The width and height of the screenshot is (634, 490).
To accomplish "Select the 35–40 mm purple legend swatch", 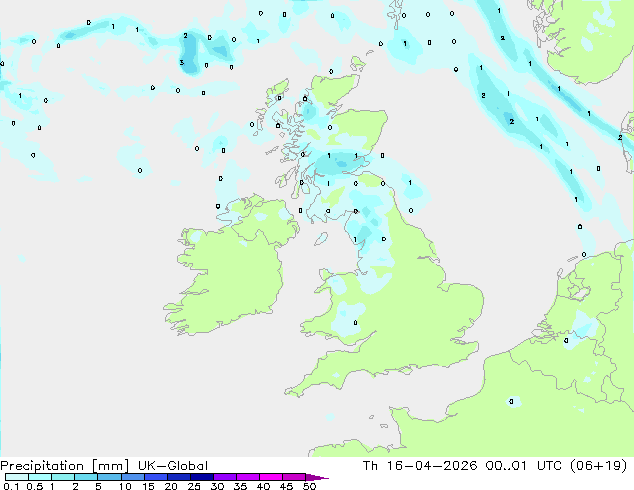I will [x=247, y=477].
